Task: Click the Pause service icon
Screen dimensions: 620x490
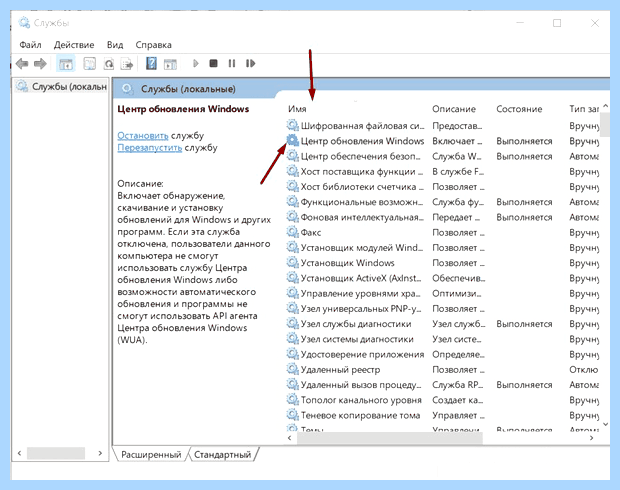Action: (x=232, y=63)
